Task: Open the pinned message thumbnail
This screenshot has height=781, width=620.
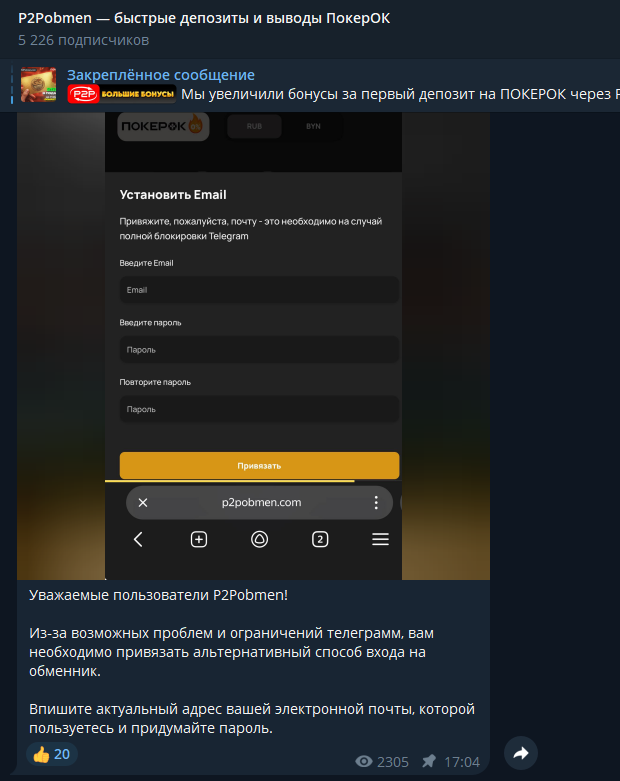Action: 38,85
